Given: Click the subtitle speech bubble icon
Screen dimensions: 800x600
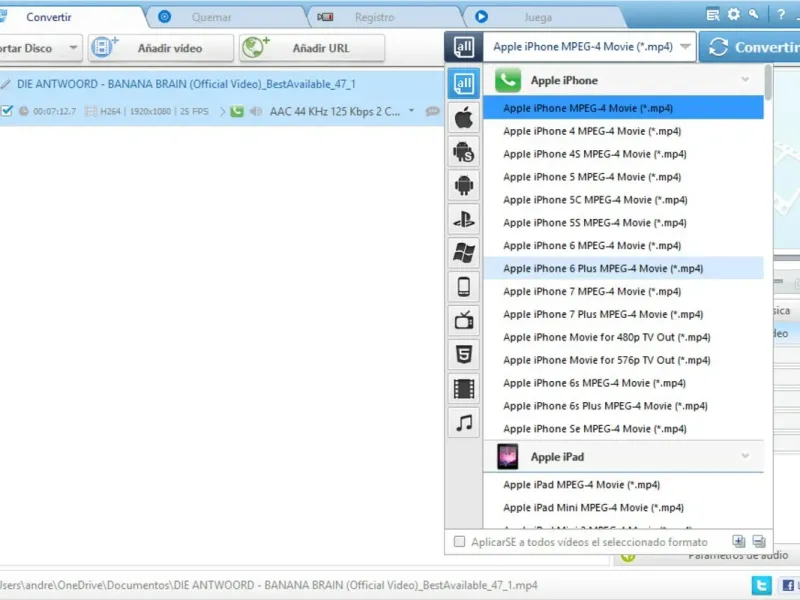Looking at the screenshot, I should [433, 111].
